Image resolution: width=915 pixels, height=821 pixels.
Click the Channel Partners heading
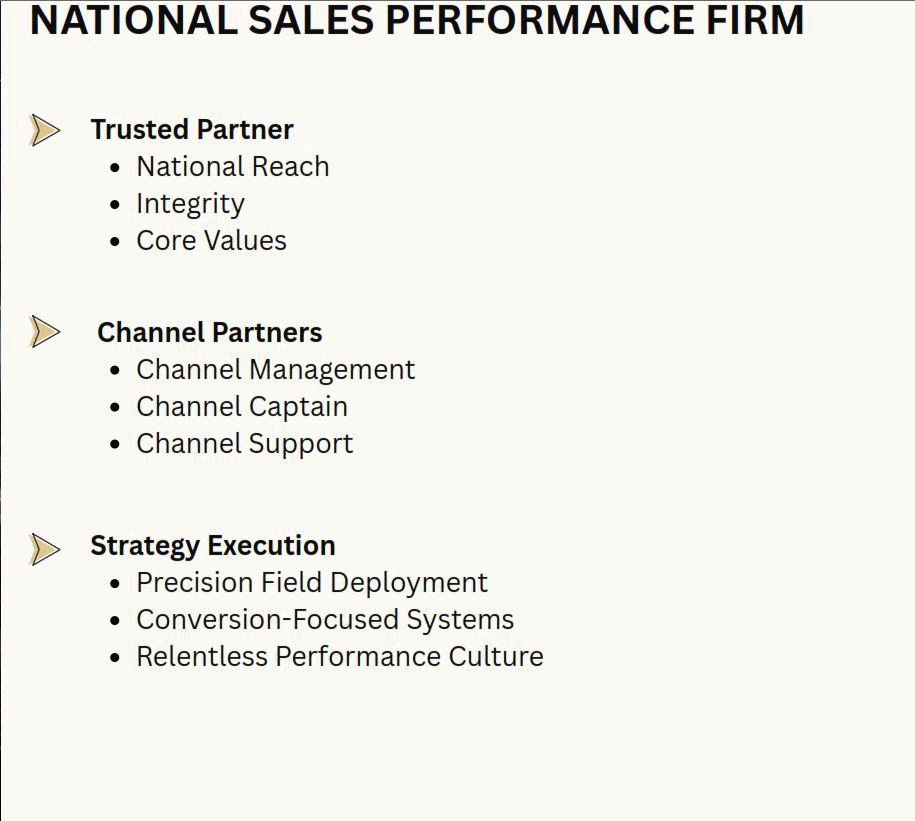[x=209, y=332]
